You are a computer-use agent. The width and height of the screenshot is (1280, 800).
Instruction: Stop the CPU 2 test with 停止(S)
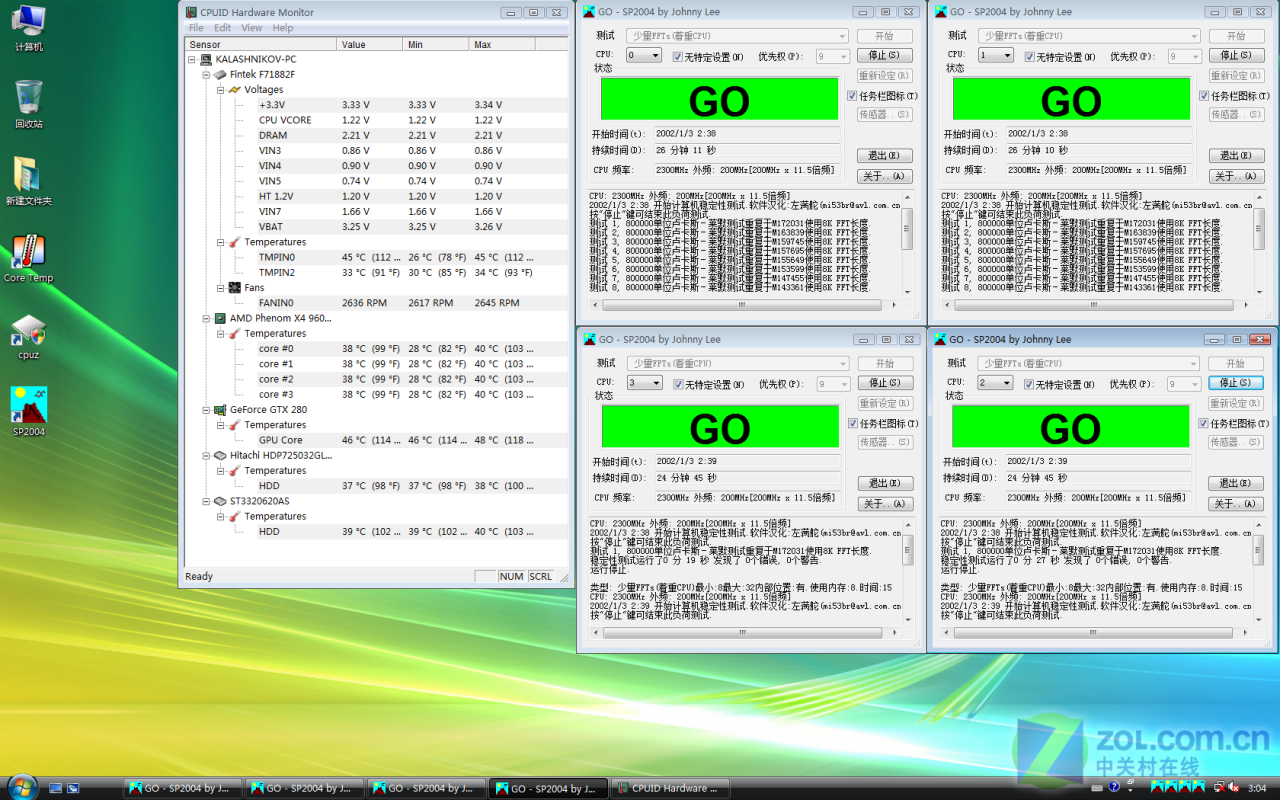1236,383
